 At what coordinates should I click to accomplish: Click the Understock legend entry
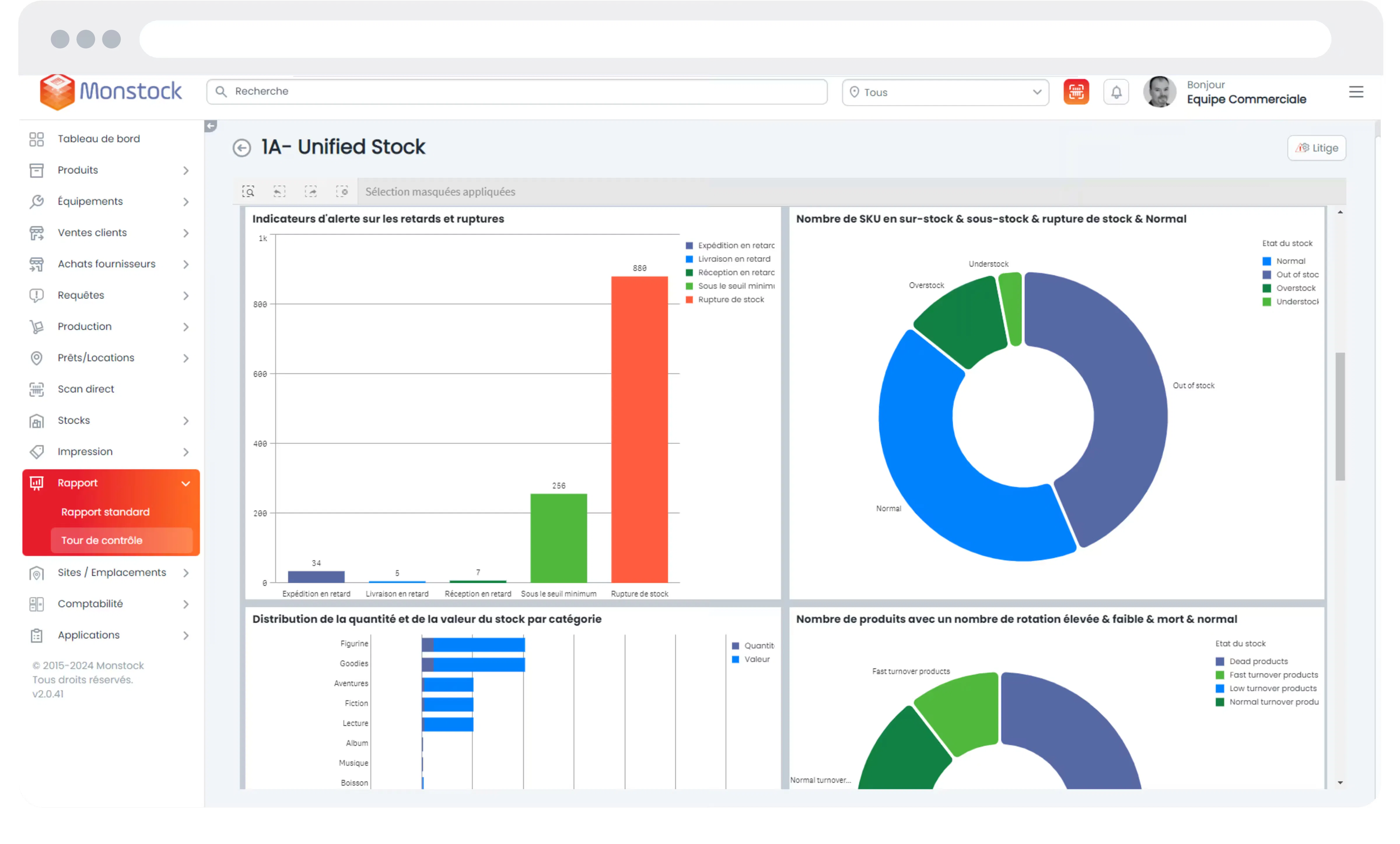click(x=1291, y=302)
